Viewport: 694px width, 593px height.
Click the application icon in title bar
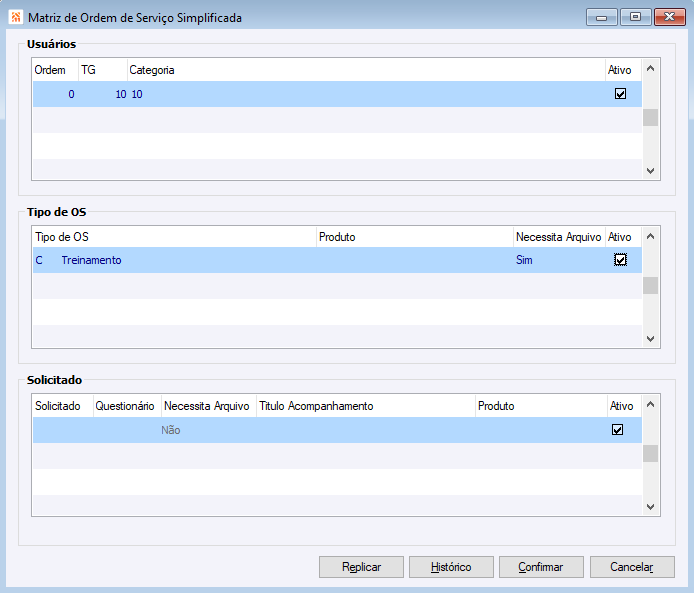(x=15, y=17)
